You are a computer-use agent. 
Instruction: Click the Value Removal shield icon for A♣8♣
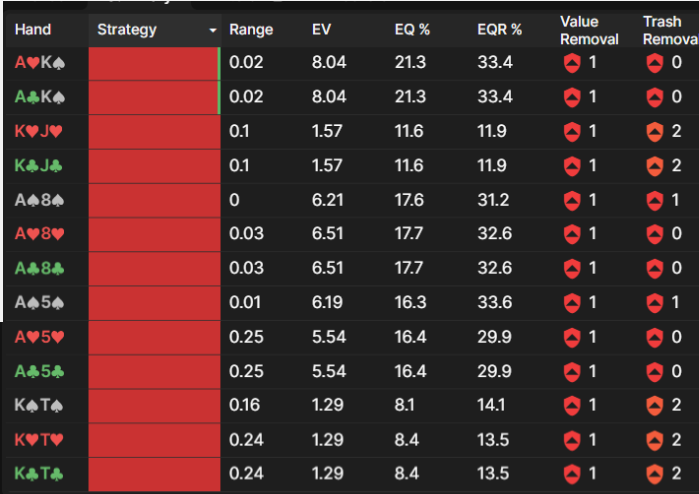click(x=572, y=268)
